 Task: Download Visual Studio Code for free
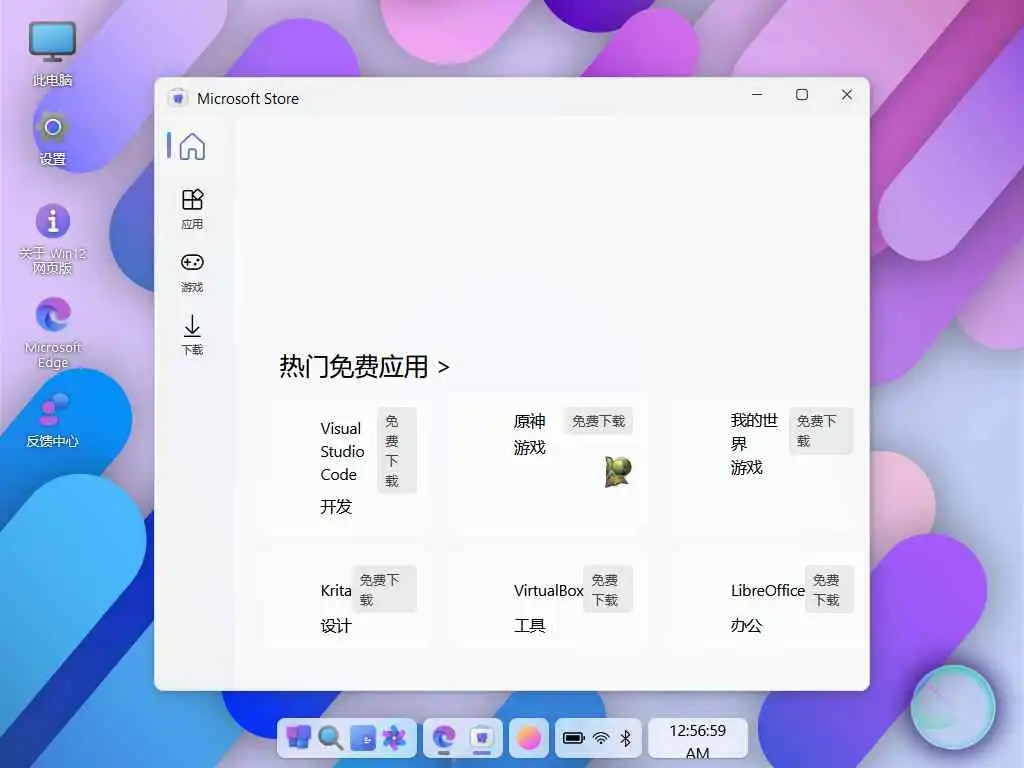coord(396,451)
